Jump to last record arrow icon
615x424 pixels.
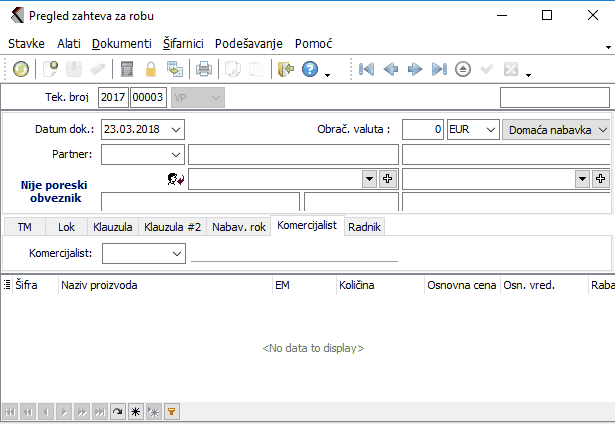click(439, 69)
